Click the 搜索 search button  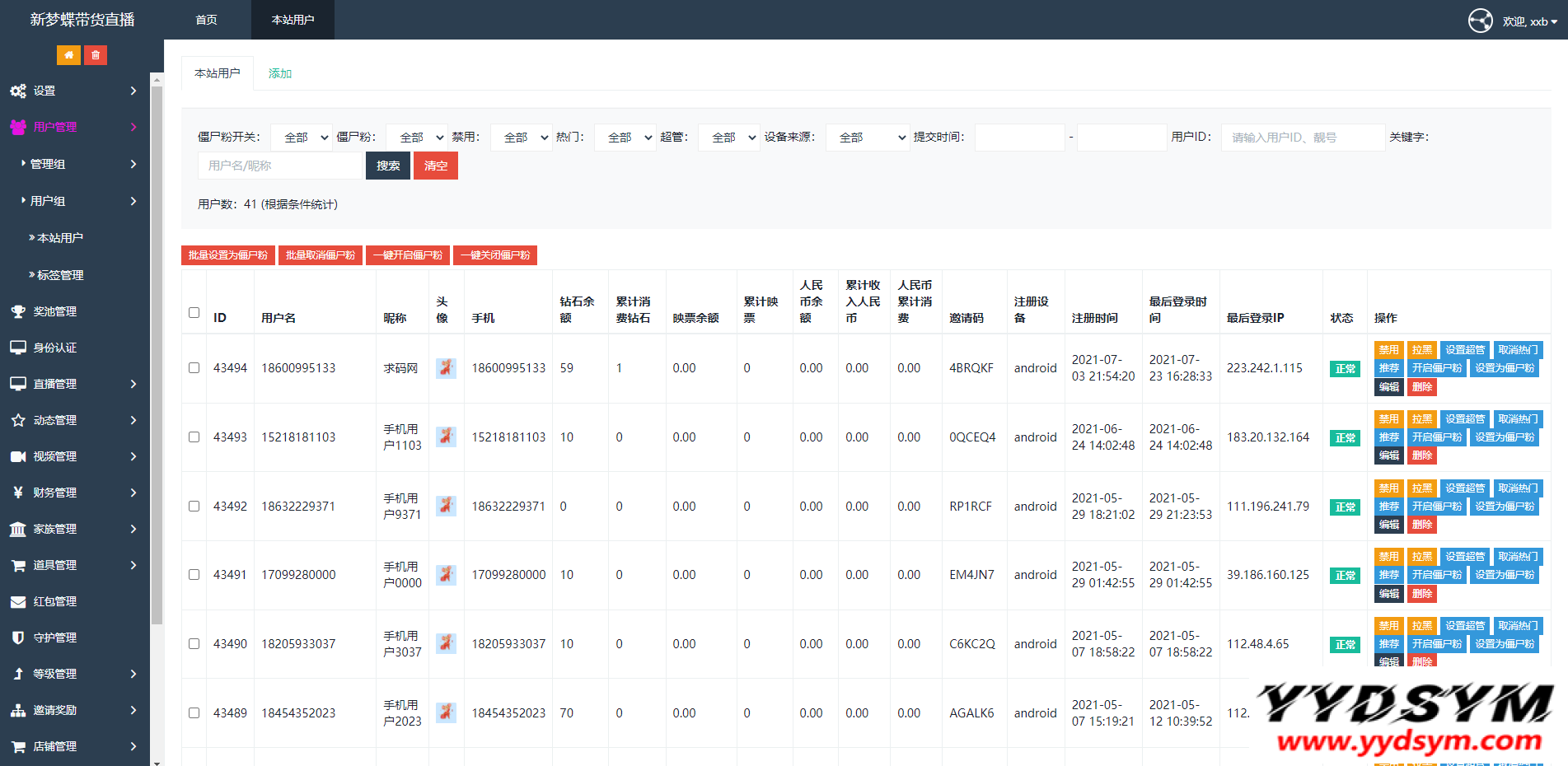tap(388, 166)
